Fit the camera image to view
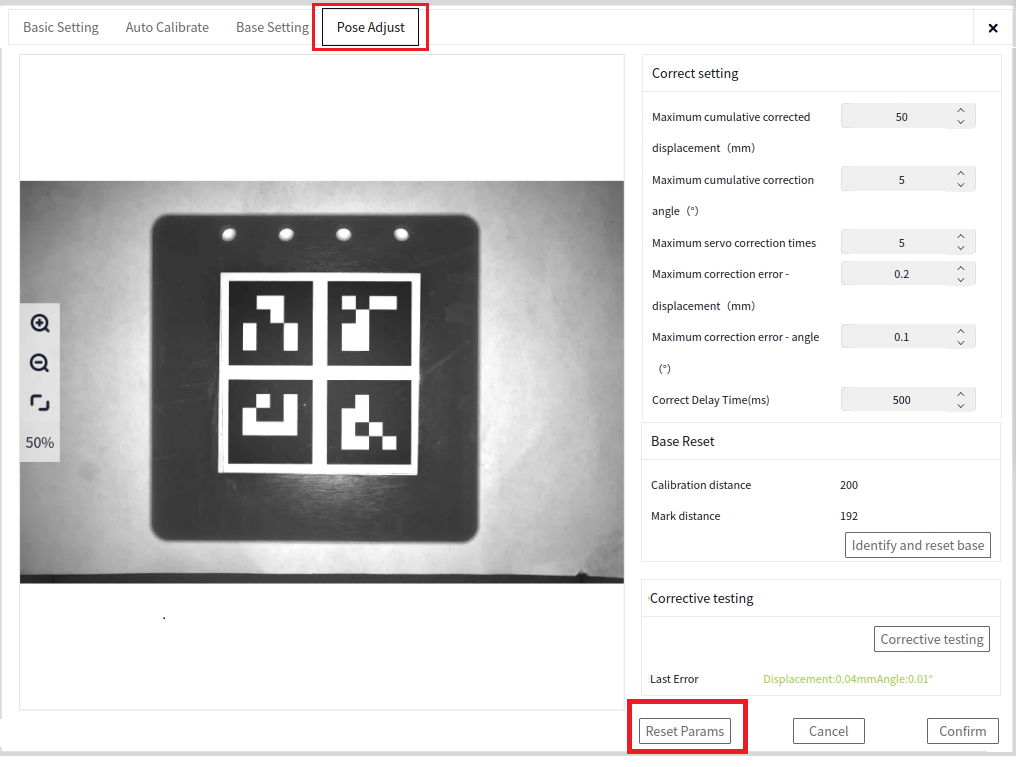This screenshot has height=767, width=1019. point(40,403)
